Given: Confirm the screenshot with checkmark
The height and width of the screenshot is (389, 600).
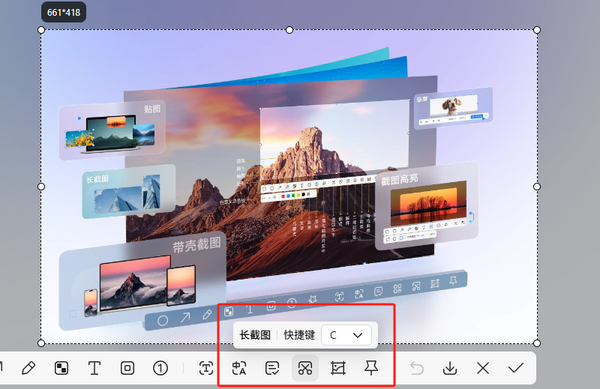Looking at the screenshot, I should tap(516, 368).
